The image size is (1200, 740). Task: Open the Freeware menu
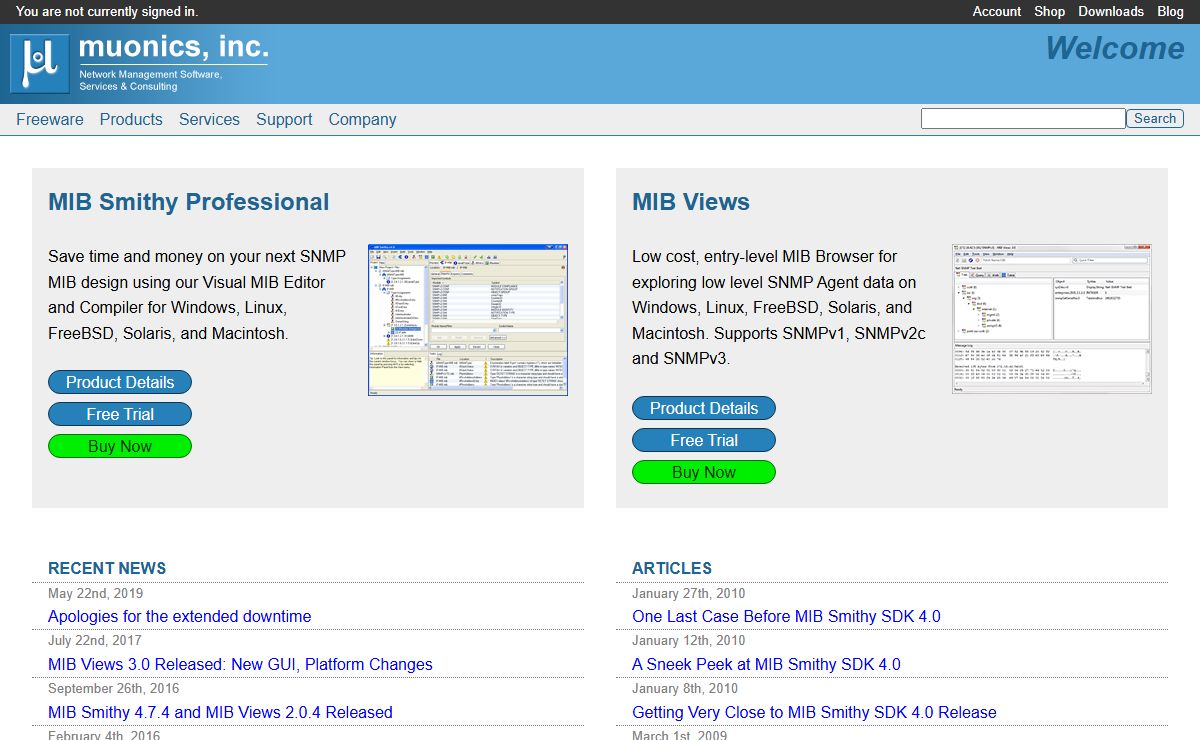[50, 119]
